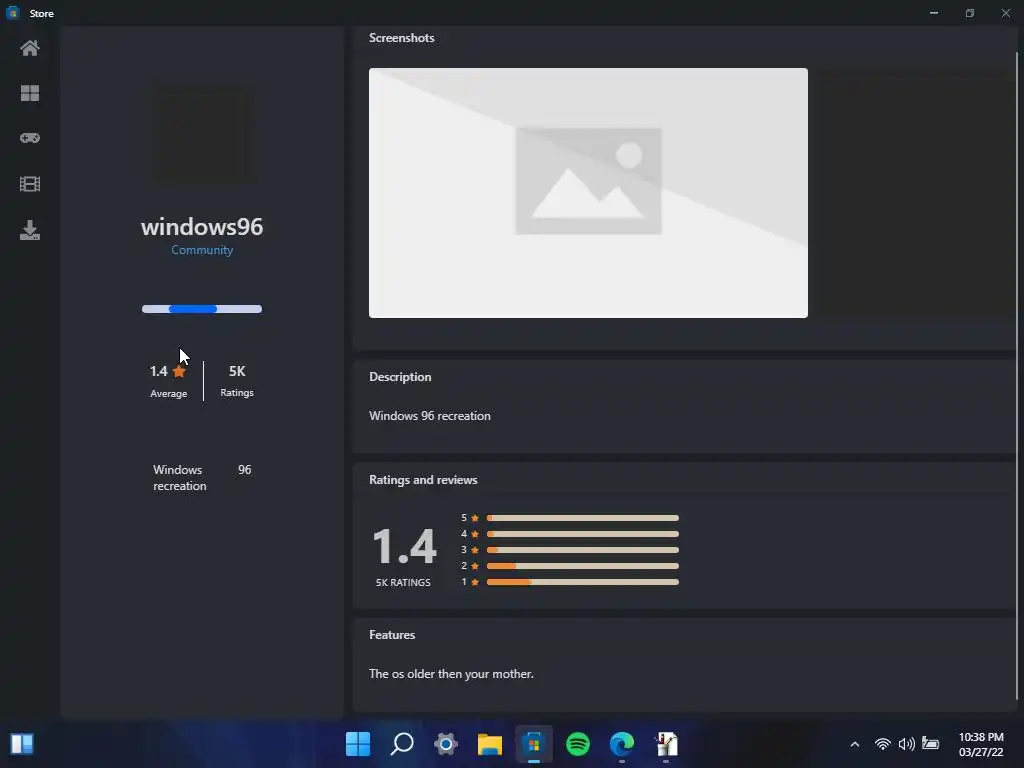1024x768 pixels.
Task: Click the Screenshots section heading
Action: (x=402, y=38)
